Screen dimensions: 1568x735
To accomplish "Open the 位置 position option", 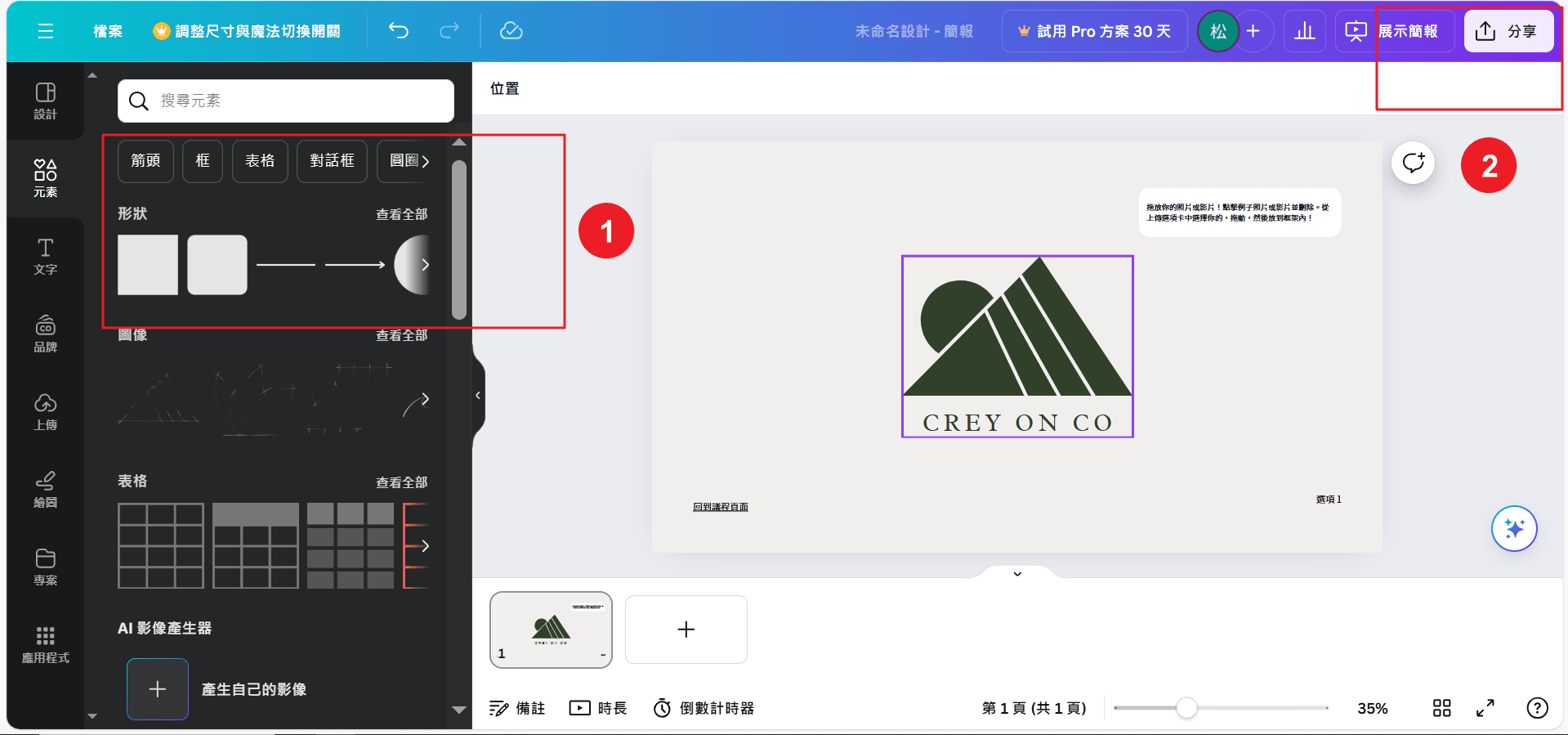I will point(505,88).
